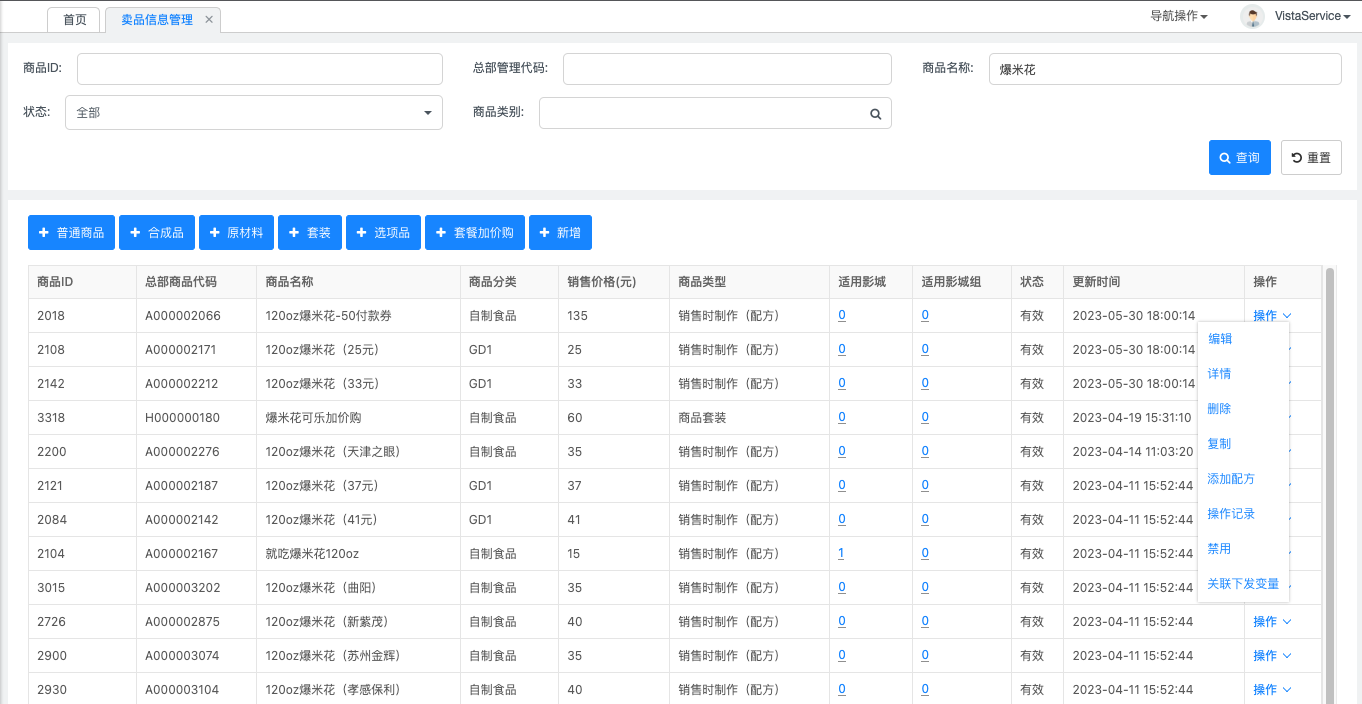Choose 添加配方 from the operations menu
1362x704 pixels.
coord(1231,479)
